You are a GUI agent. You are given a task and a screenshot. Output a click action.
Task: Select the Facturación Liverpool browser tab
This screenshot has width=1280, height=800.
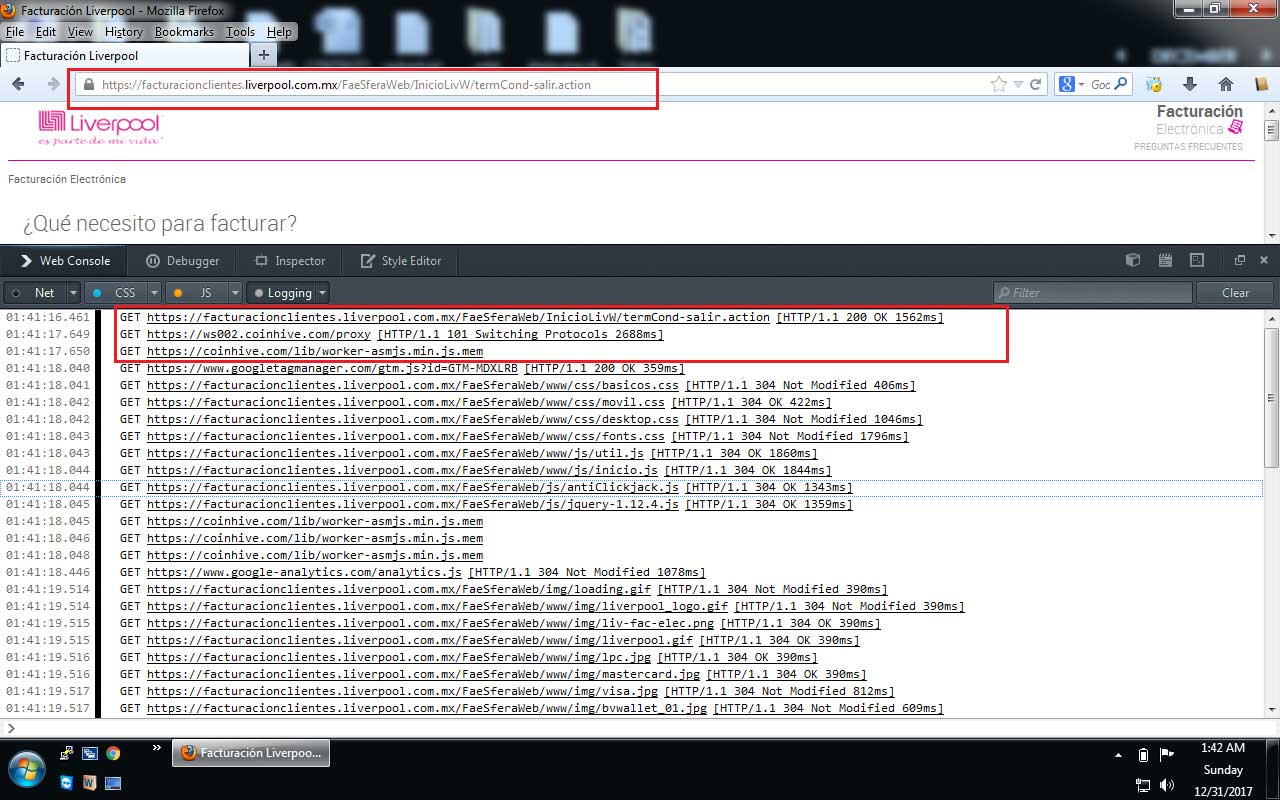123,55
